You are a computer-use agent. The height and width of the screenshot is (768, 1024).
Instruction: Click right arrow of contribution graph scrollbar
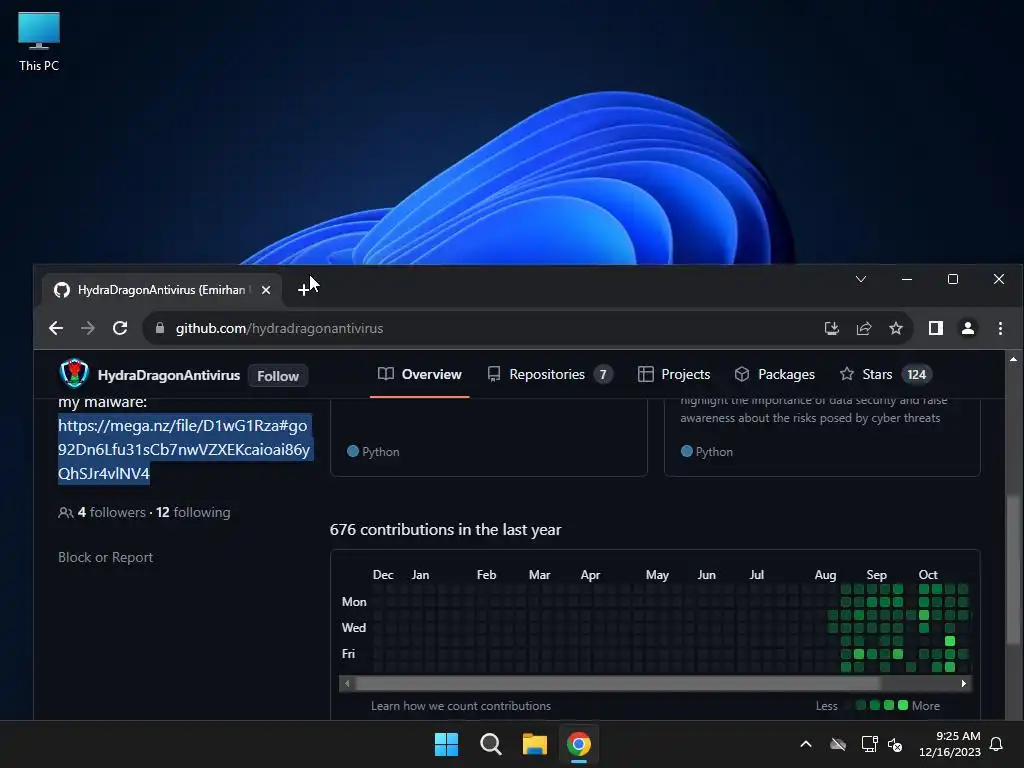point(964,683)
